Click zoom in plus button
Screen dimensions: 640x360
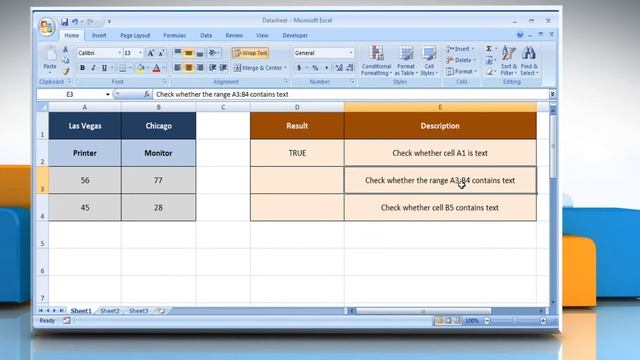tap(543, 321)
